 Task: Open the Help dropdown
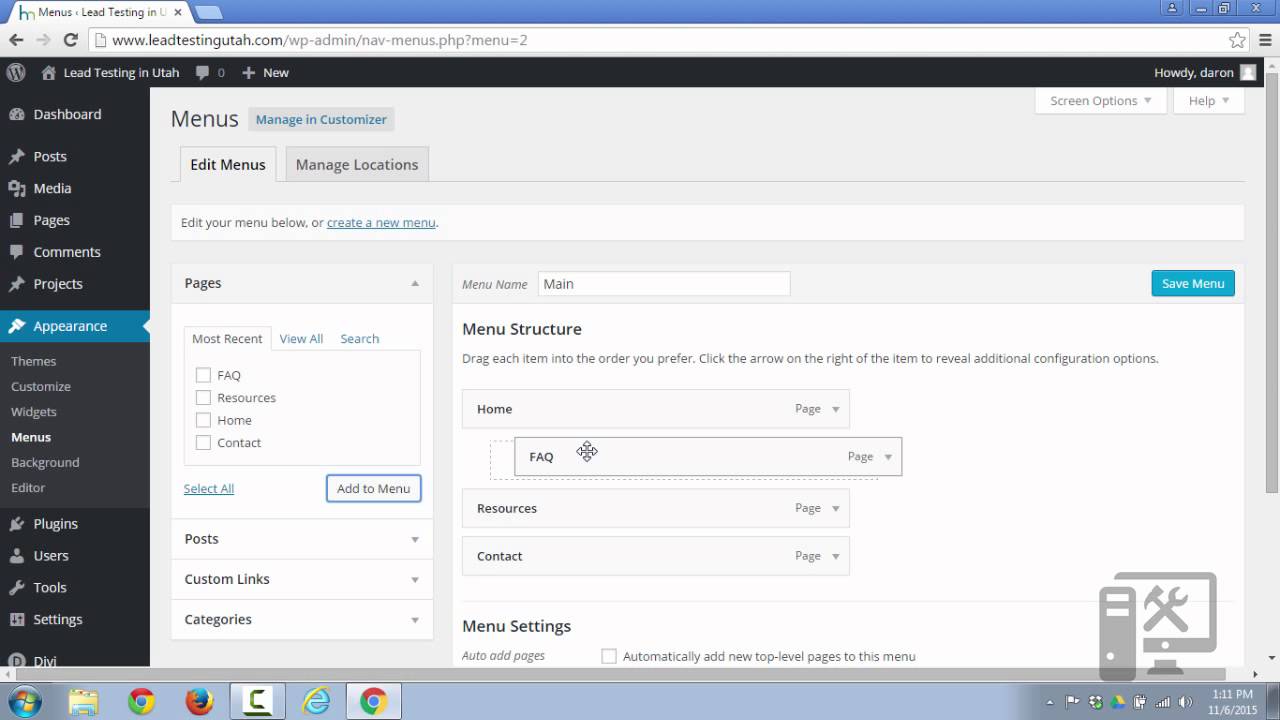(1209, 100)
